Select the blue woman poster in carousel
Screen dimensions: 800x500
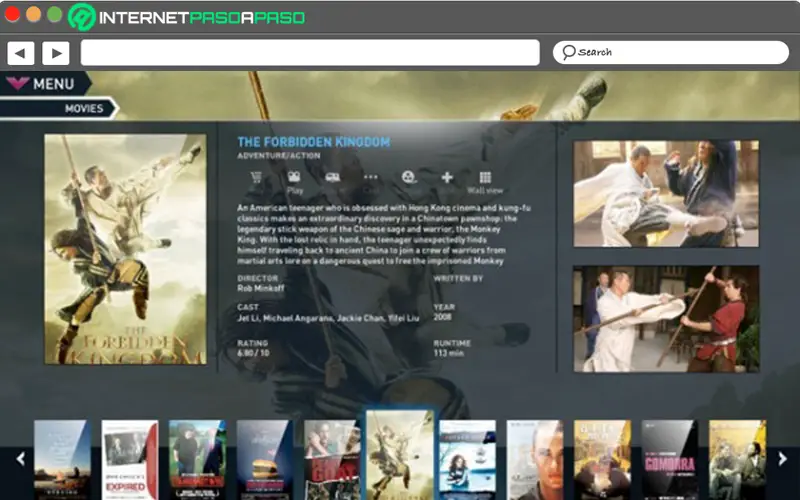point(467,460)
